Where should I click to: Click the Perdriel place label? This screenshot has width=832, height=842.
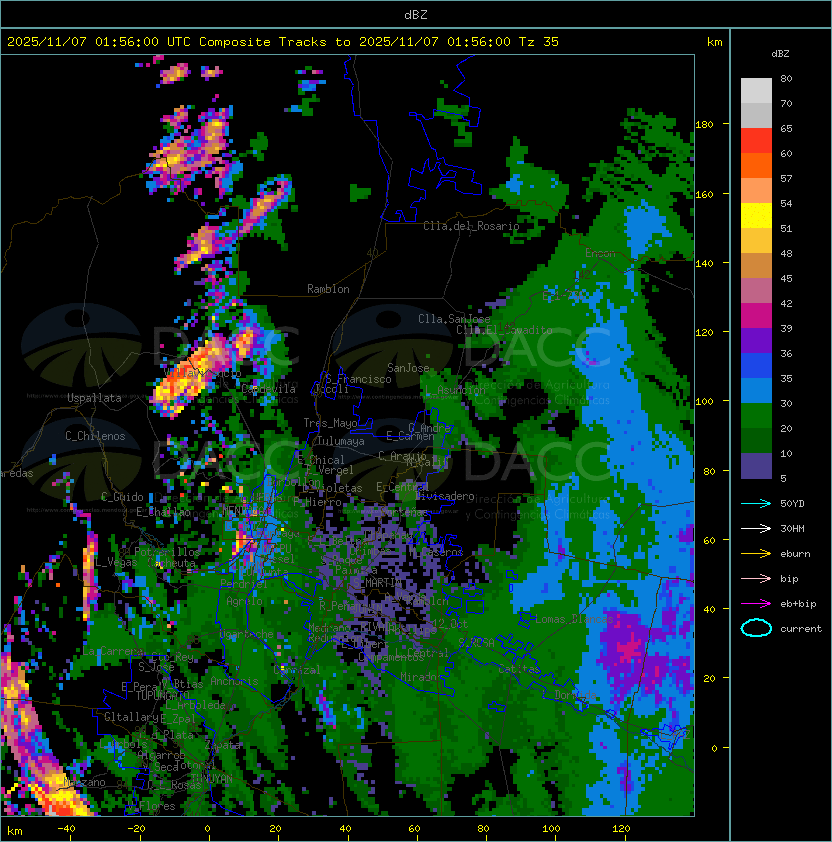(244, 583)
